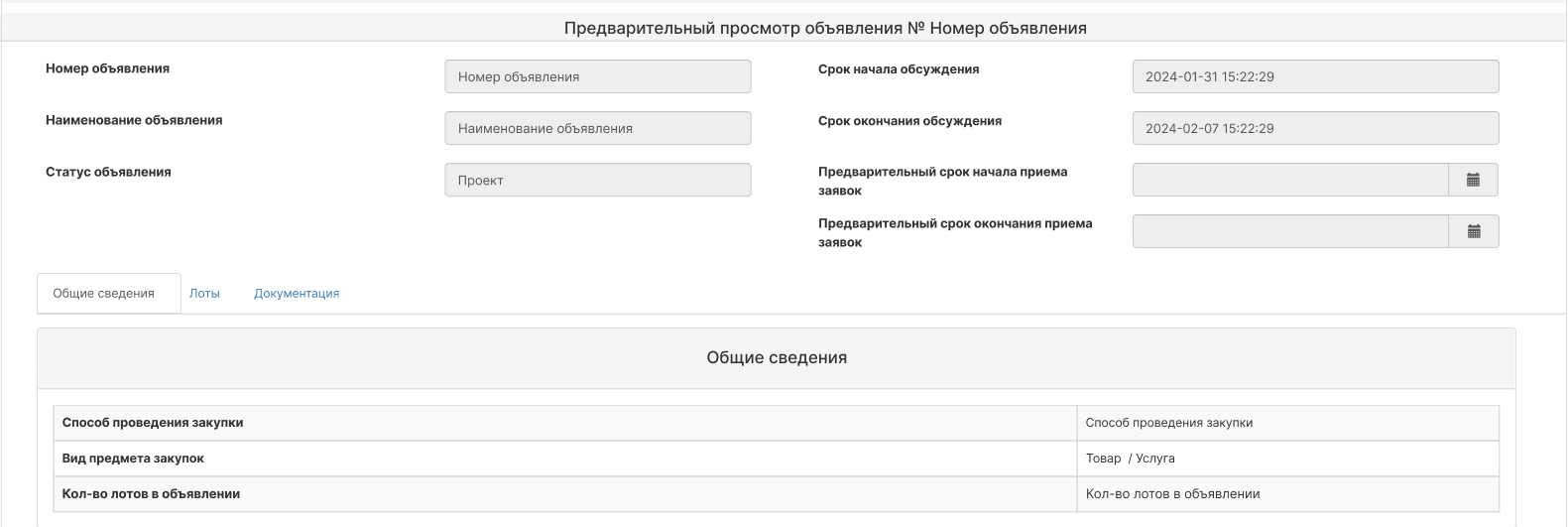Image resolution: width=1568 pixels, height=527 pixels.
Task: Switch to the Лоты tab
Action: coord(204,294)
